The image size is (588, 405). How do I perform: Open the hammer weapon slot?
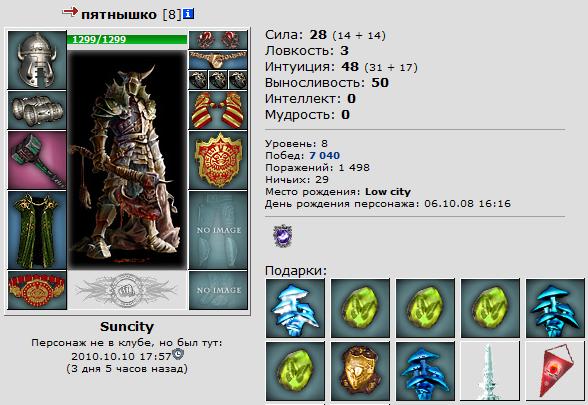(x=37, y=160)
